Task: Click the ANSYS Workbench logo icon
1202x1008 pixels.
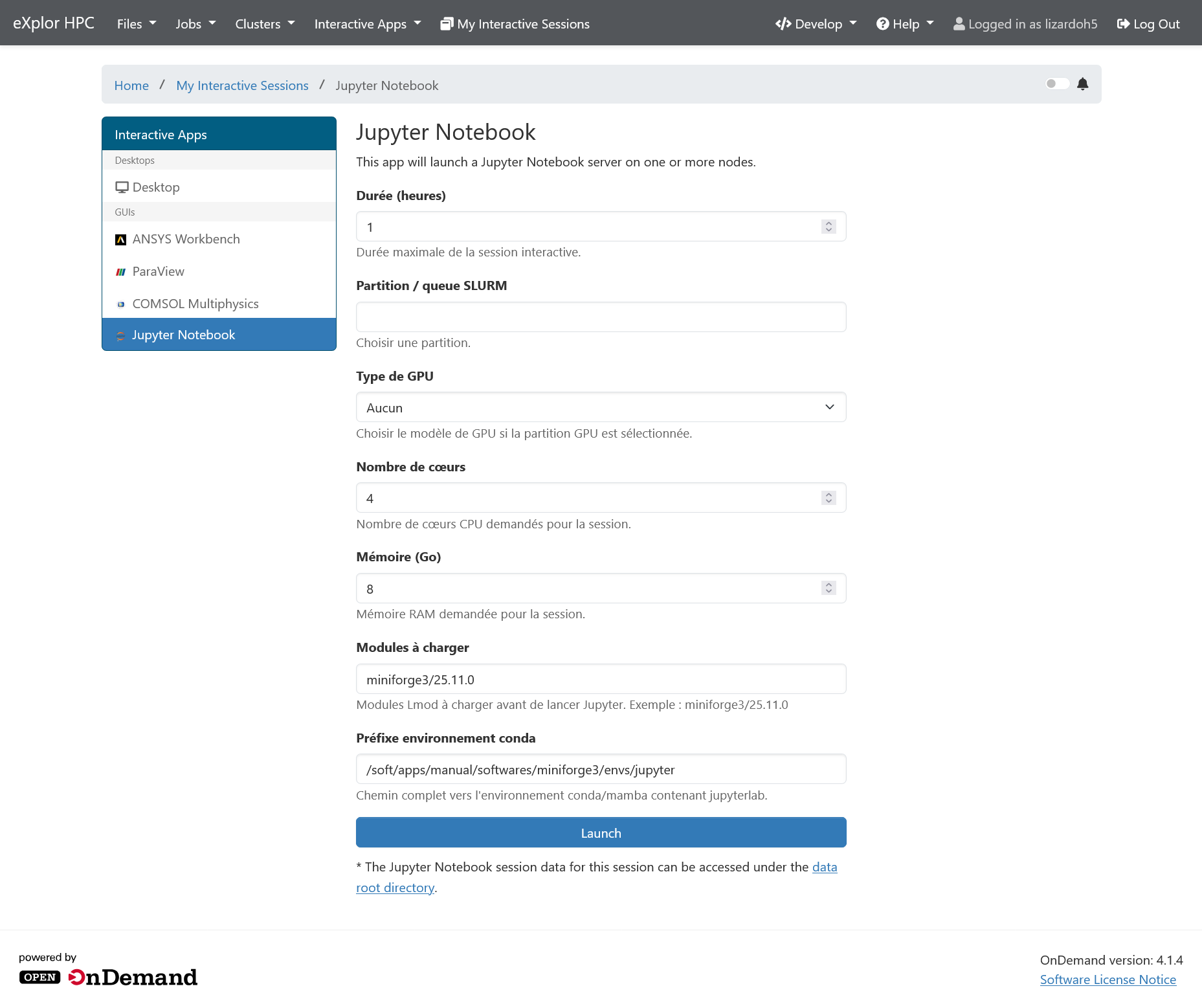Action: point(120,240)
